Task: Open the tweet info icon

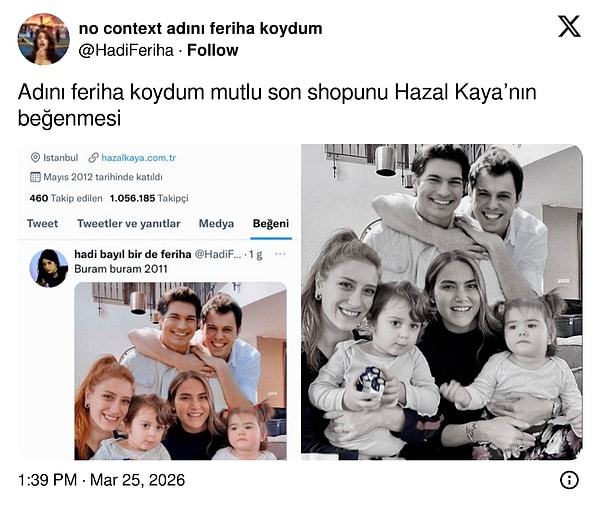Action: [569, 480]
